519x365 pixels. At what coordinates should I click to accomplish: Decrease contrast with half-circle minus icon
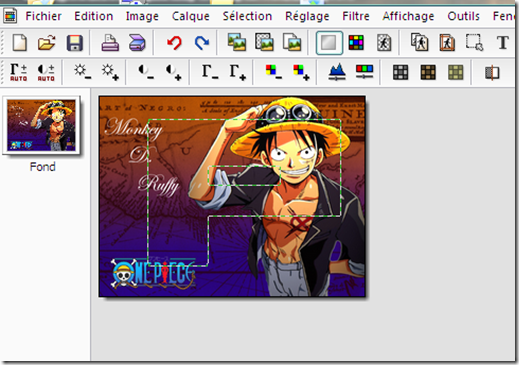pyautogui.click(x=146, y=72)
